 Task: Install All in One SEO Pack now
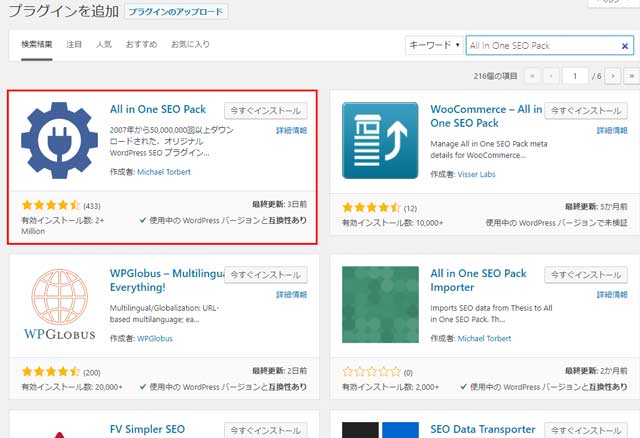[x=266, y=111]
